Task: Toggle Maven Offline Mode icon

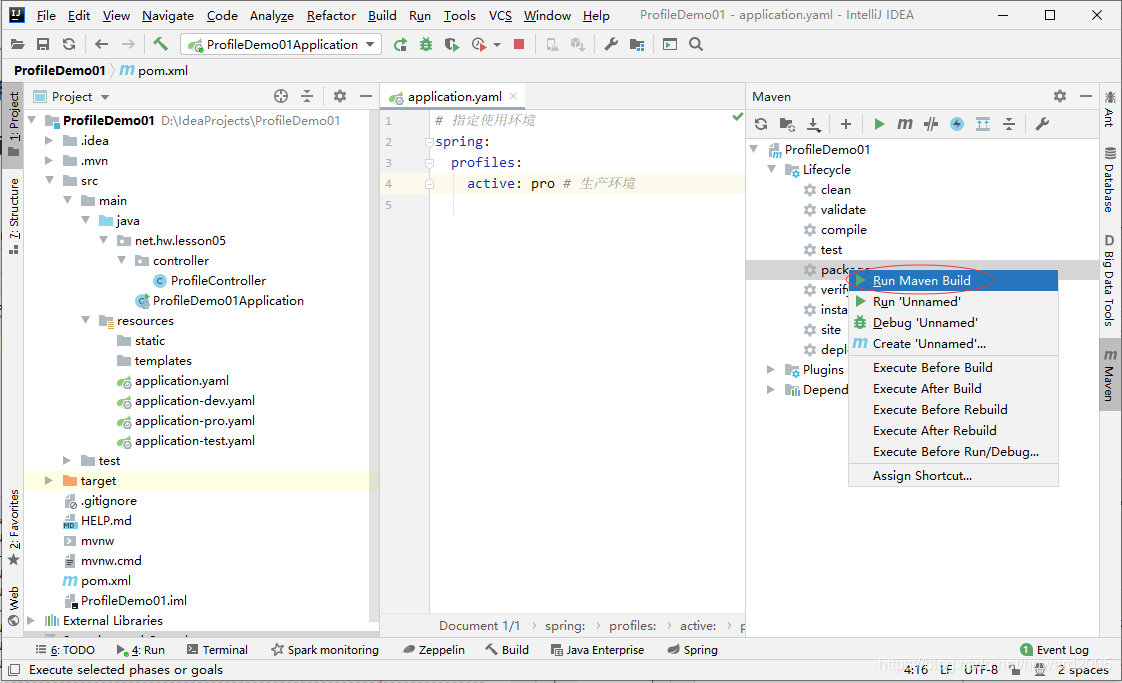Action: pos(931,124)
